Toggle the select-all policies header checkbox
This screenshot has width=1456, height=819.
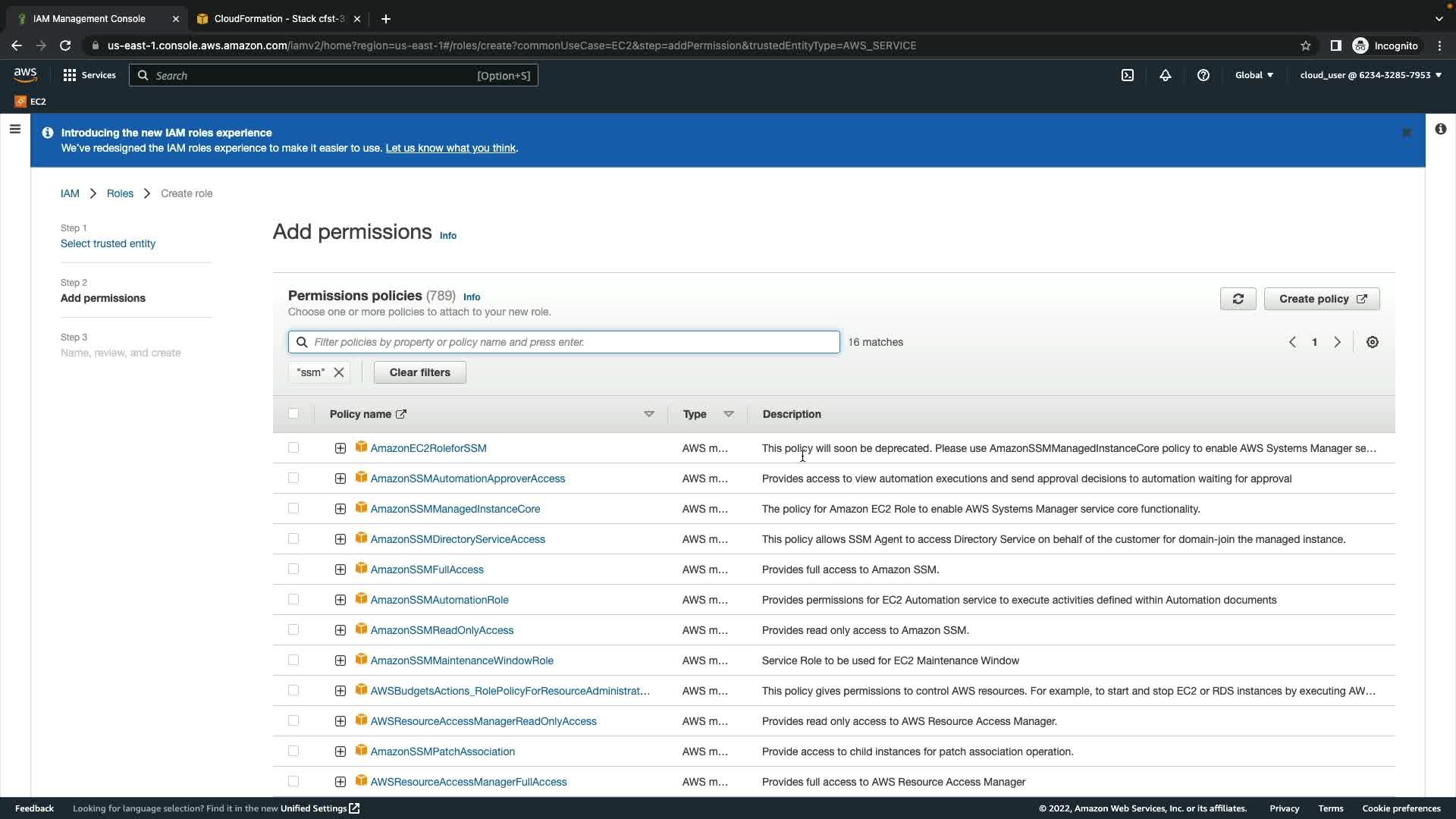293,413
